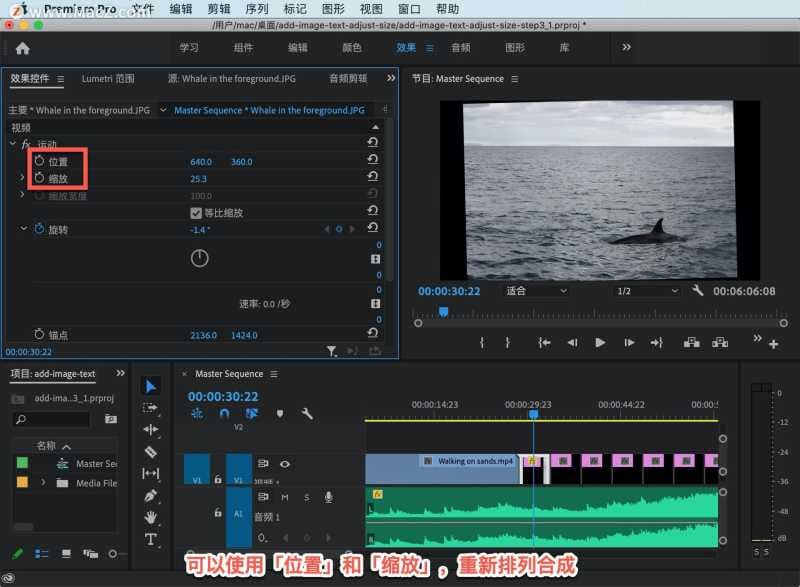Click the playhead on Program monitor scrubber
The image size is (800, 587).
pyautogui.click(x=443, y=312)
